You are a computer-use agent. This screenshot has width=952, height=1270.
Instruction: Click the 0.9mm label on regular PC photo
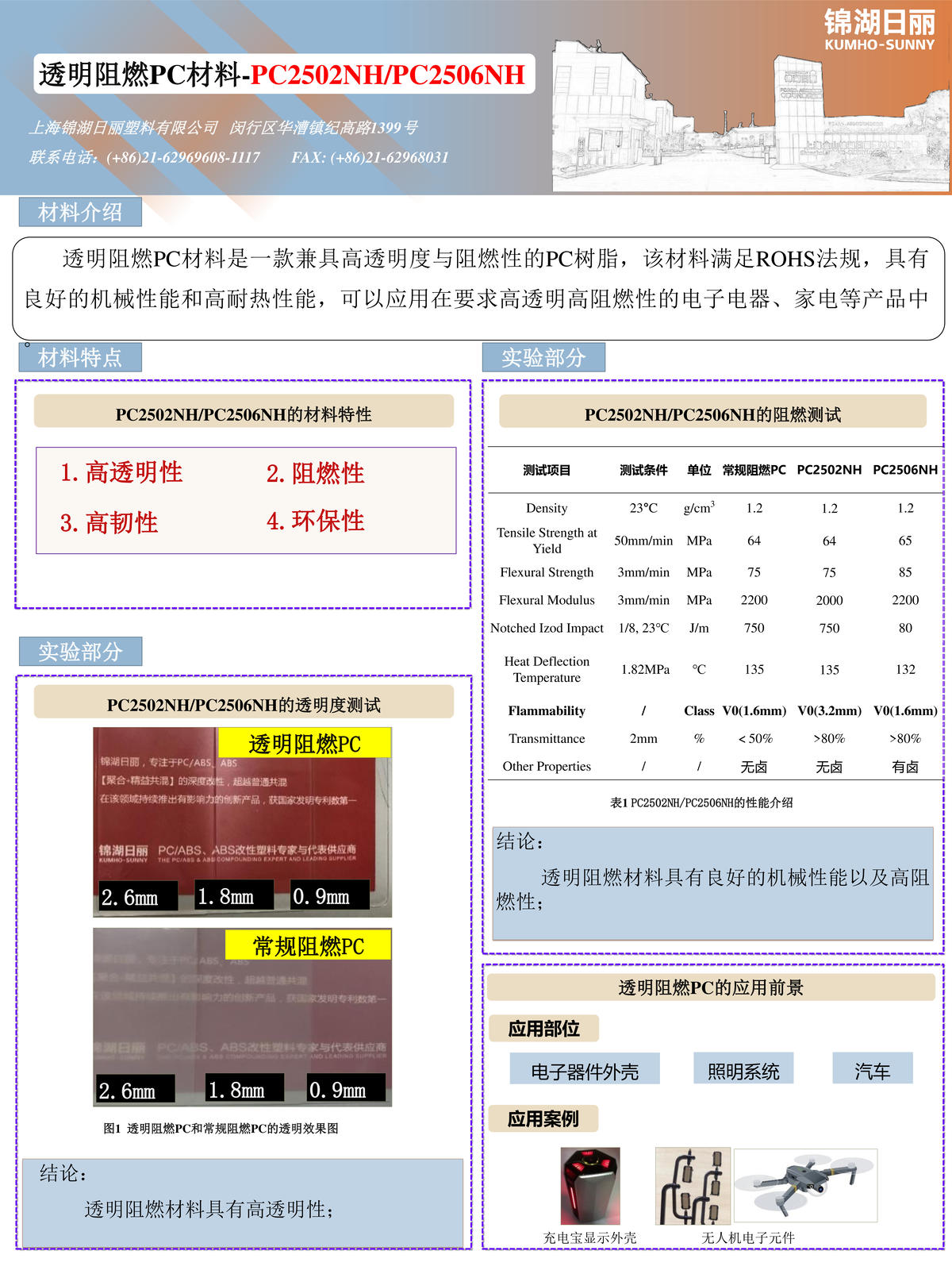[x=346, y=1088]
